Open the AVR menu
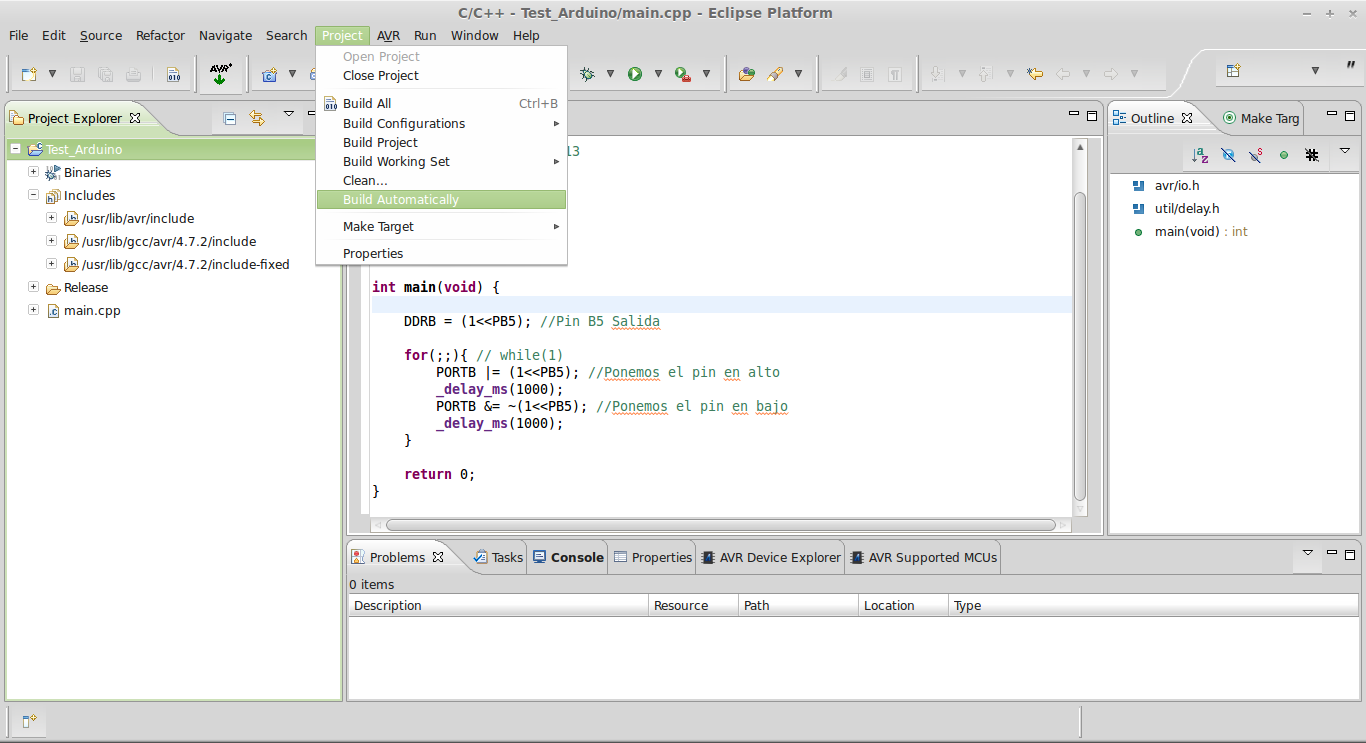The height and width of the screenshot is (743, 1366). click(x=388, y=35)
